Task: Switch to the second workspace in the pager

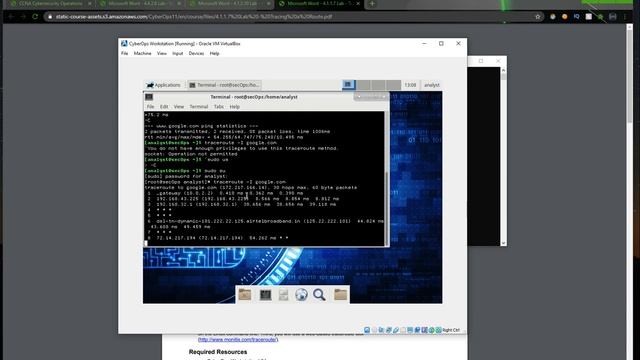Action: pyautogui.click(x=364, y=84)
